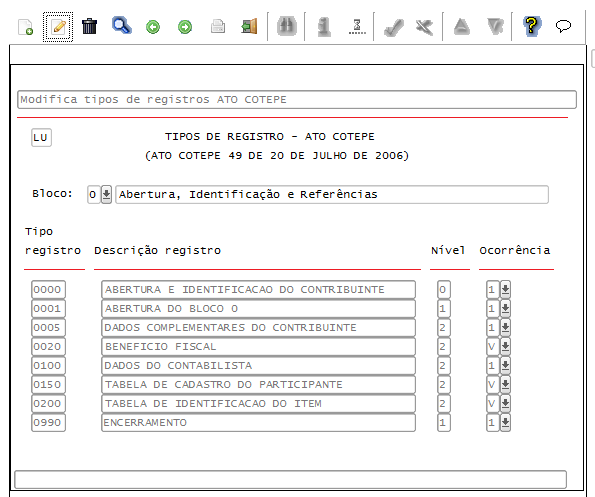Click description 'TABELA DE CADASTRO DO PARTICIPANTE'
The height and width of the screenshot is (497, 595).
click(x=258, y=384)
